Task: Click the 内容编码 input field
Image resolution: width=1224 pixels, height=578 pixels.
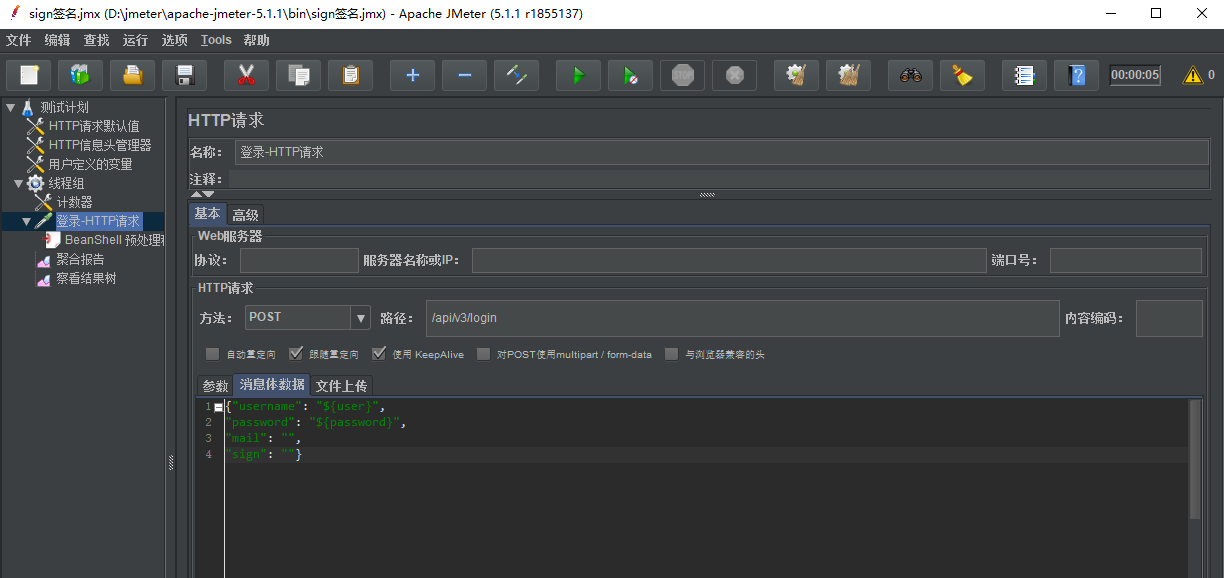Action: click(x=1169, y=318)
